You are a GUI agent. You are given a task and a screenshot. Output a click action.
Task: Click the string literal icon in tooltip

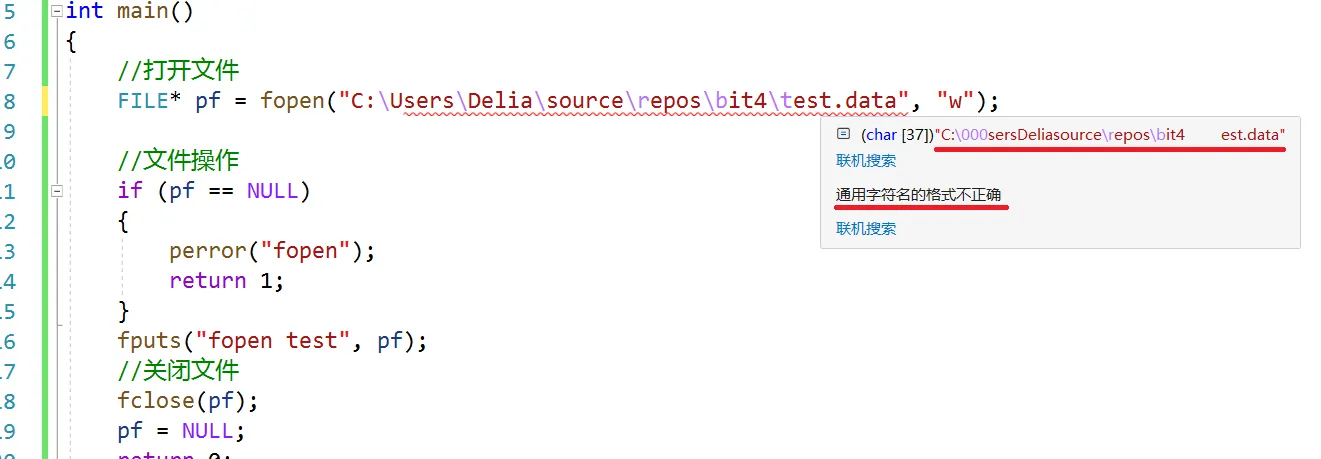843,133
